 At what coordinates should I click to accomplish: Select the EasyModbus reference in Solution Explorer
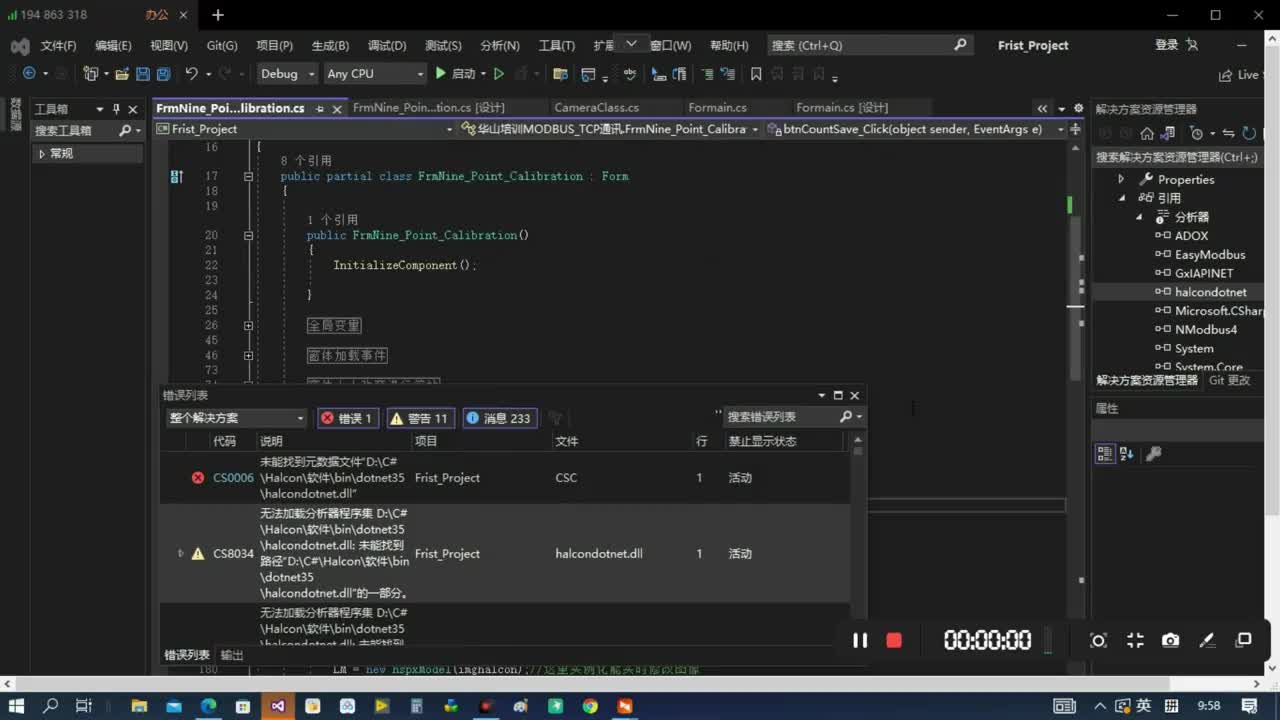(1210, 254)
